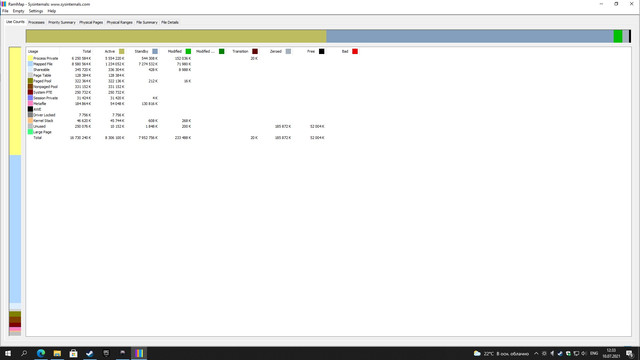This screenshot has width=640, height=360.
Task: Click the red Bad column swatch
Action: 355,51
